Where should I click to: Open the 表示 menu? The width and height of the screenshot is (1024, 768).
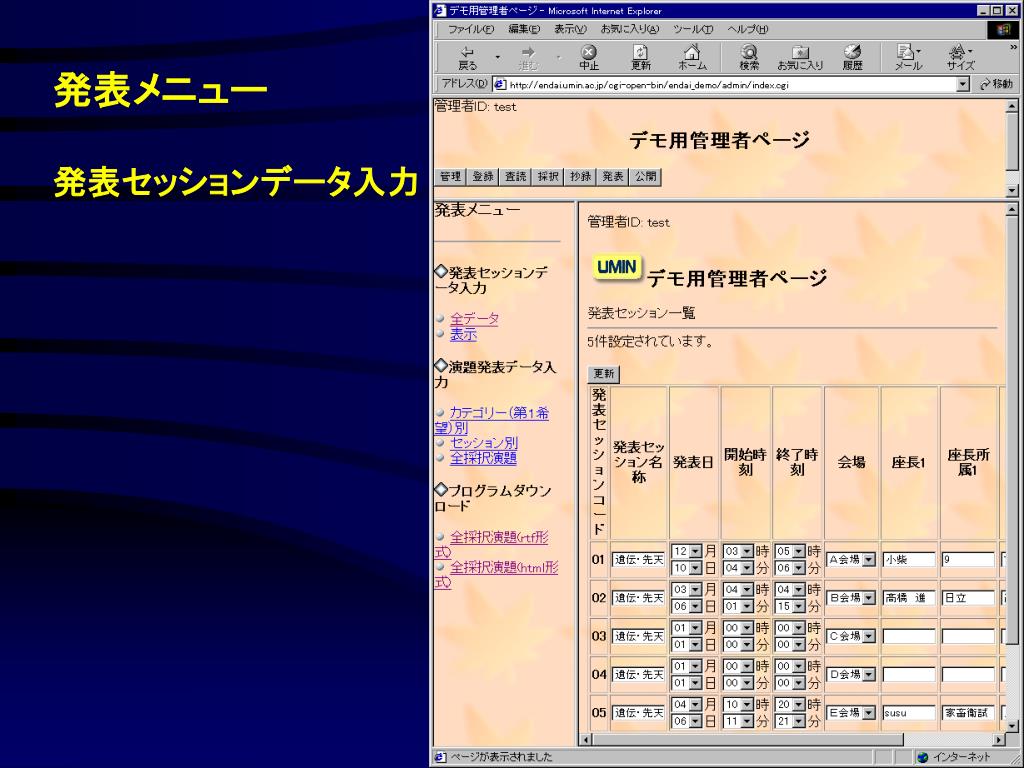pos(570,29)
